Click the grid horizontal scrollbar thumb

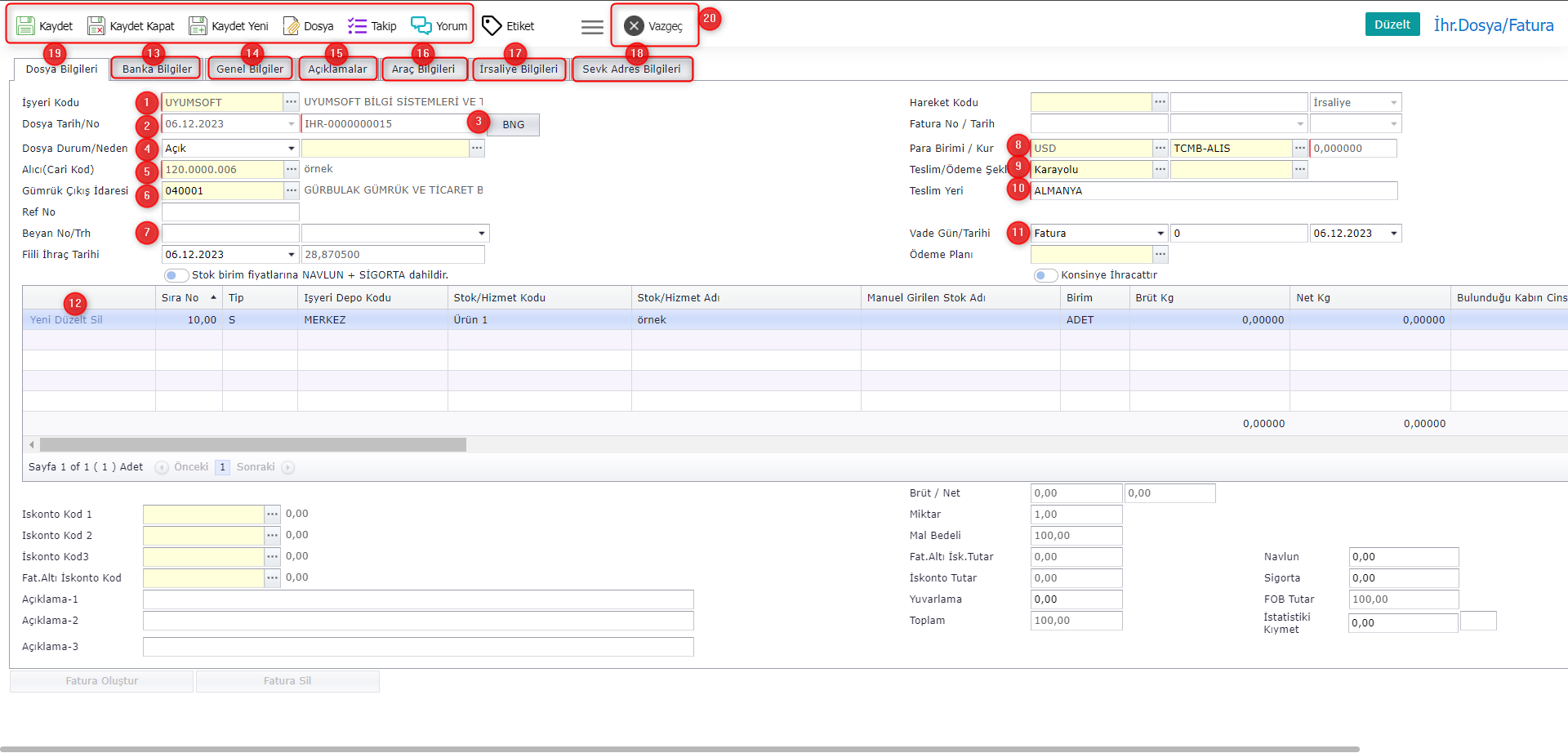[253, 444]
